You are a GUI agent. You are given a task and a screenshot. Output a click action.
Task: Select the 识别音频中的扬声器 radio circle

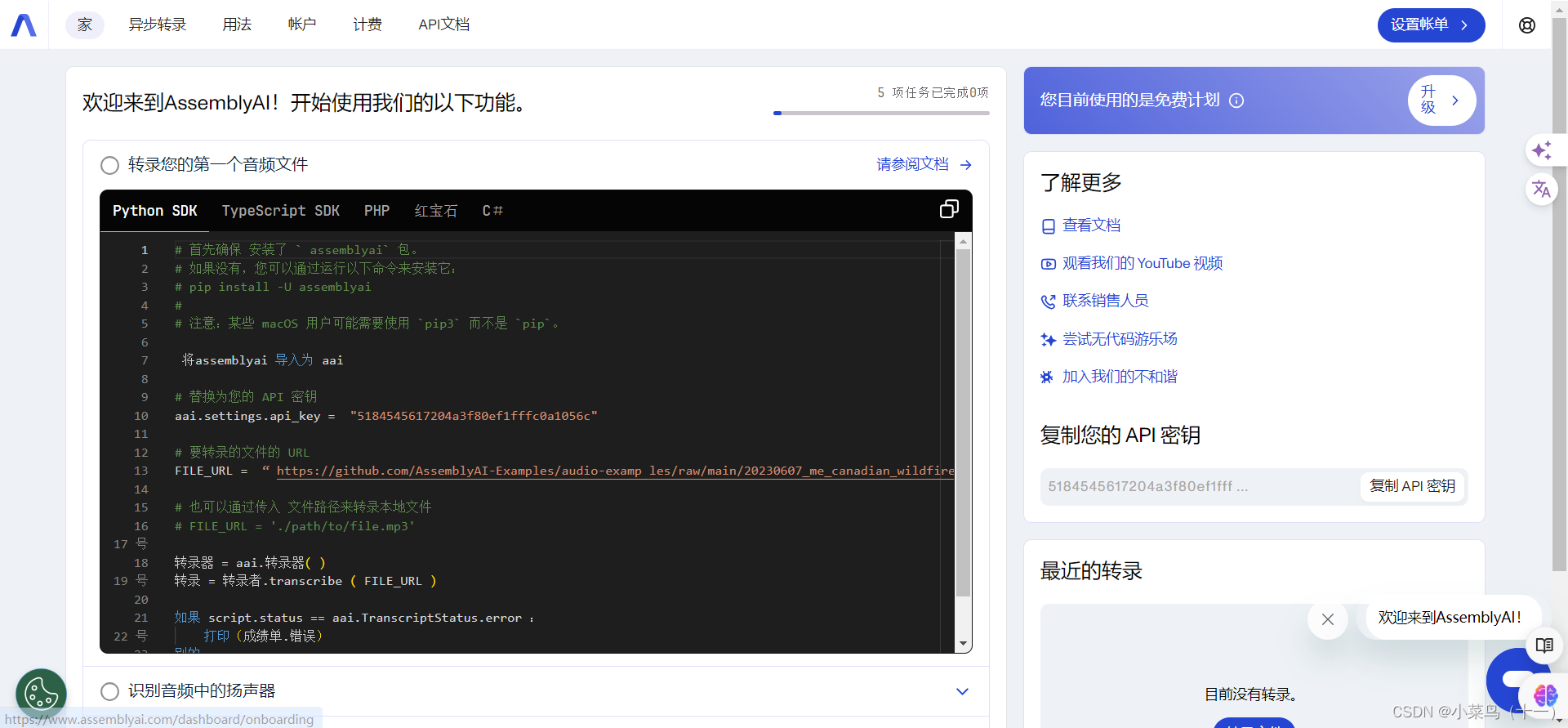[109, 691]
